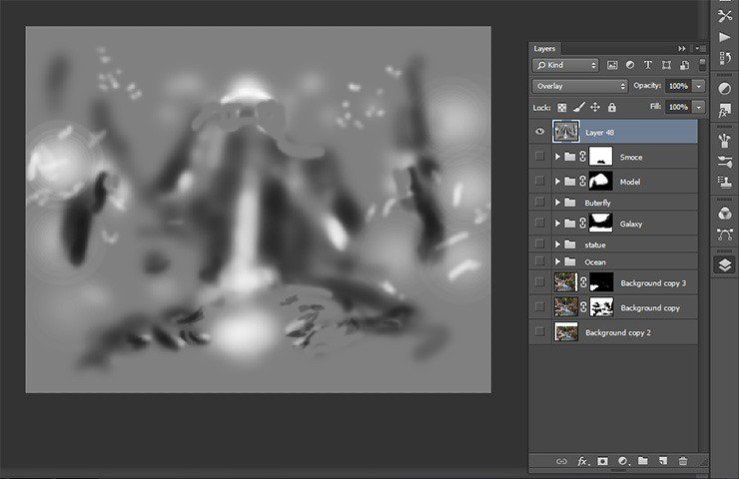This screenshot has height=479, width=739.
Task: Toggle visibility of Background copy 2
Action: click(x=540, y=331)
